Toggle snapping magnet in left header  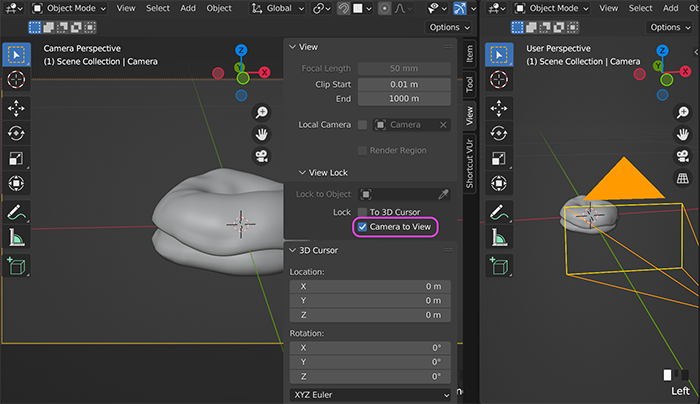pos(343,8)
